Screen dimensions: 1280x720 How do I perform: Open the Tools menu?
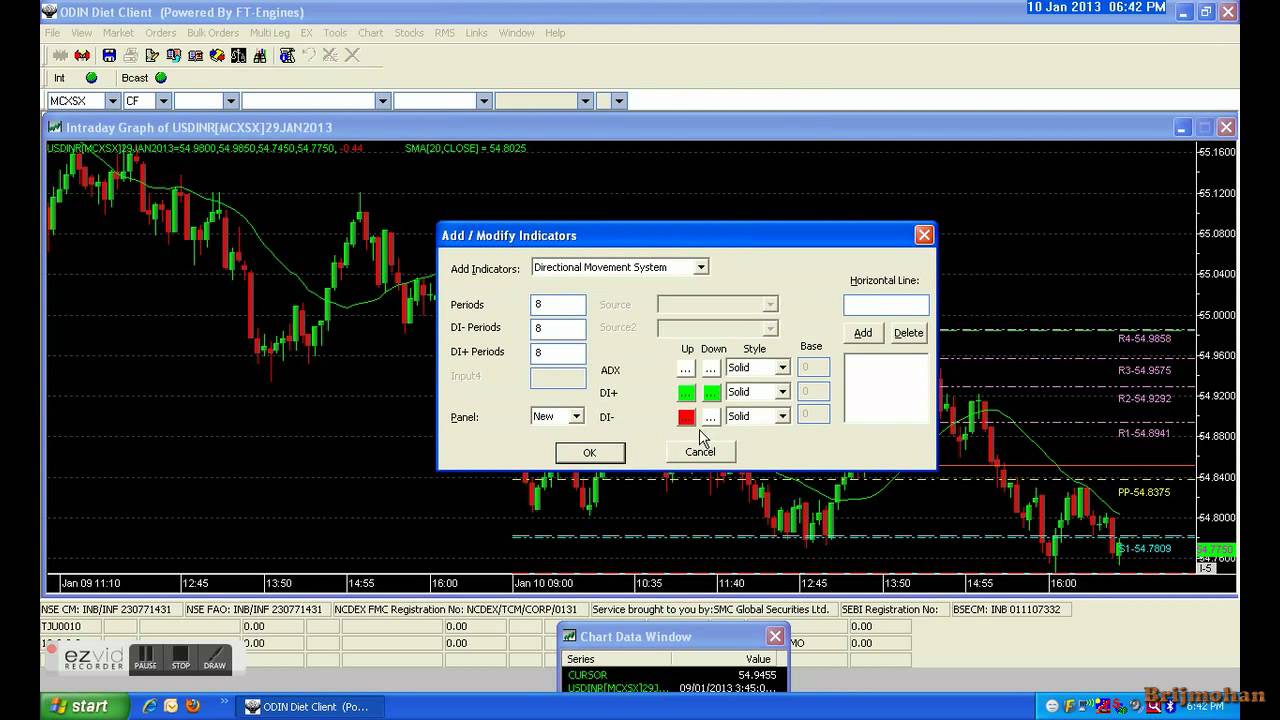[x=335, y=33]
